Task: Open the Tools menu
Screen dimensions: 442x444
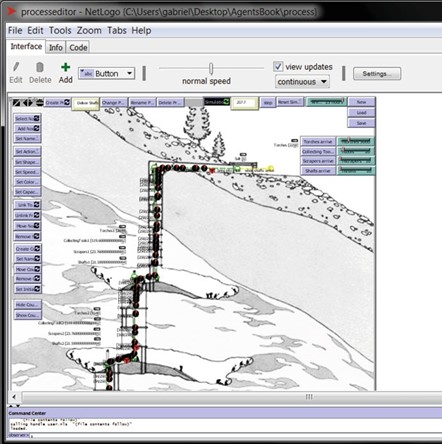Action: click(x=60, y=31)
